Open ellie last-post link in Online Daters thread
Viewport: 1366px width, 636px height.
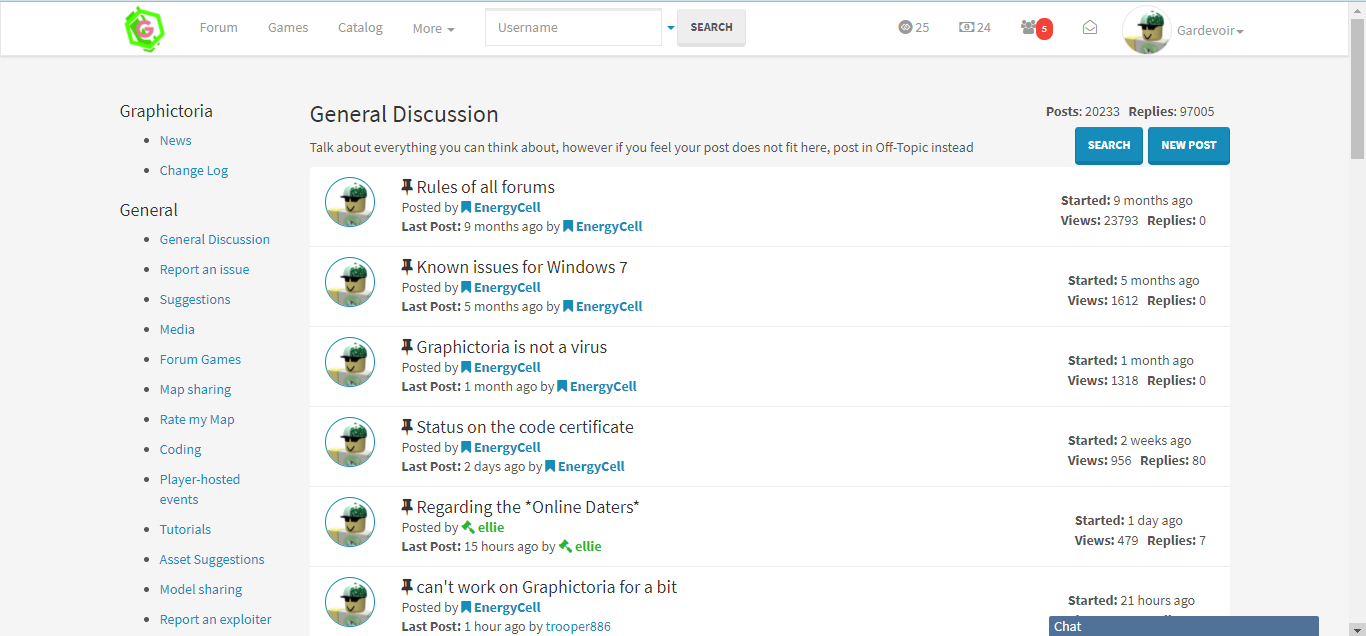click(x=588, y=547)
